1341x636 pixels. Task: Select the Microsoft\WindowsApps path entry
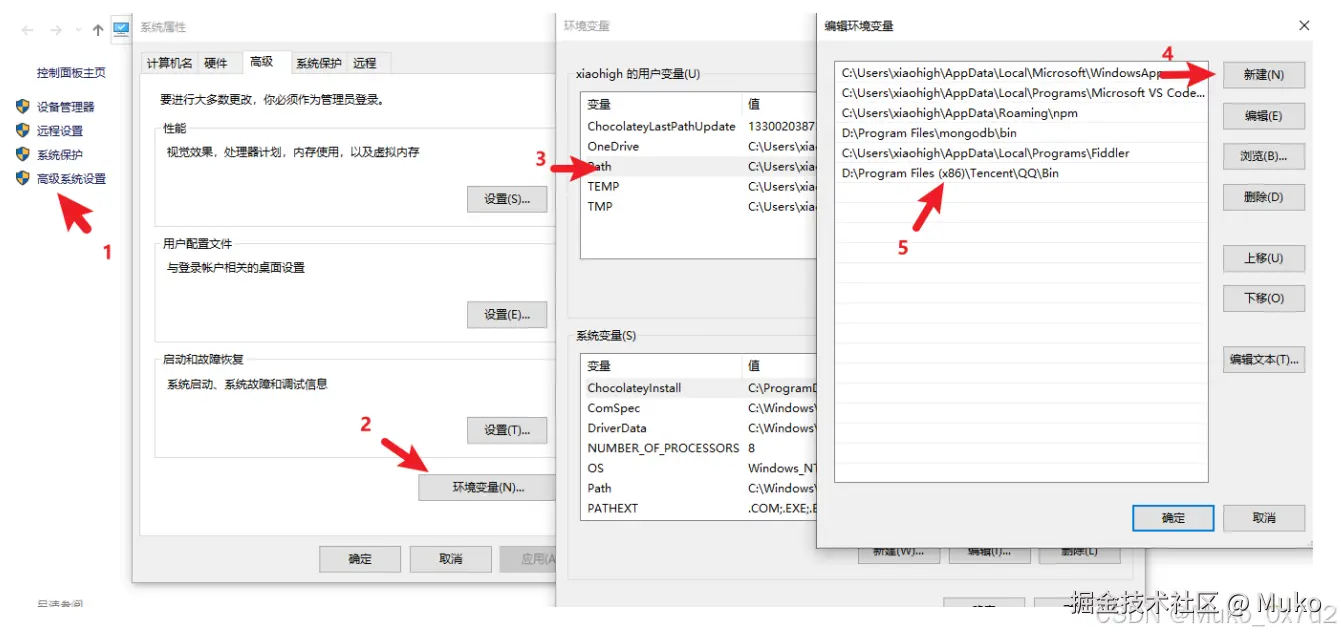pyautogui.click(x=1021, y=73)
